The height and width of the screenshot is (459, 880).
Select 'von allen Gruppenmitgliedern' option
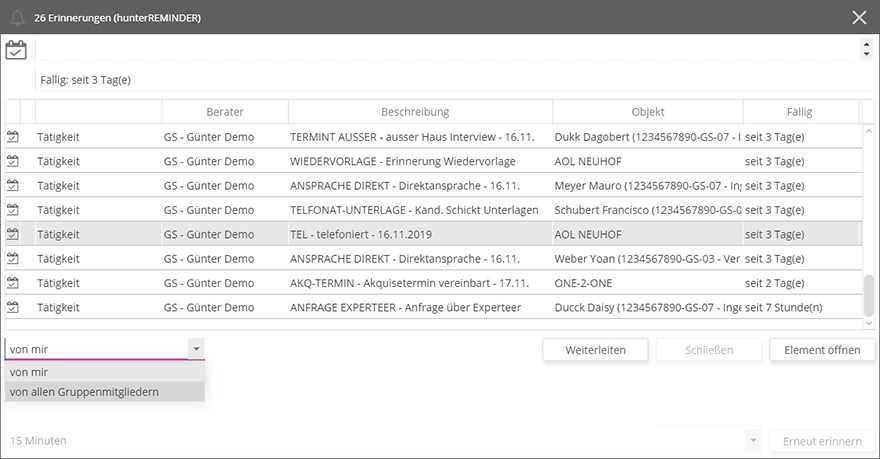click(104, 392)
